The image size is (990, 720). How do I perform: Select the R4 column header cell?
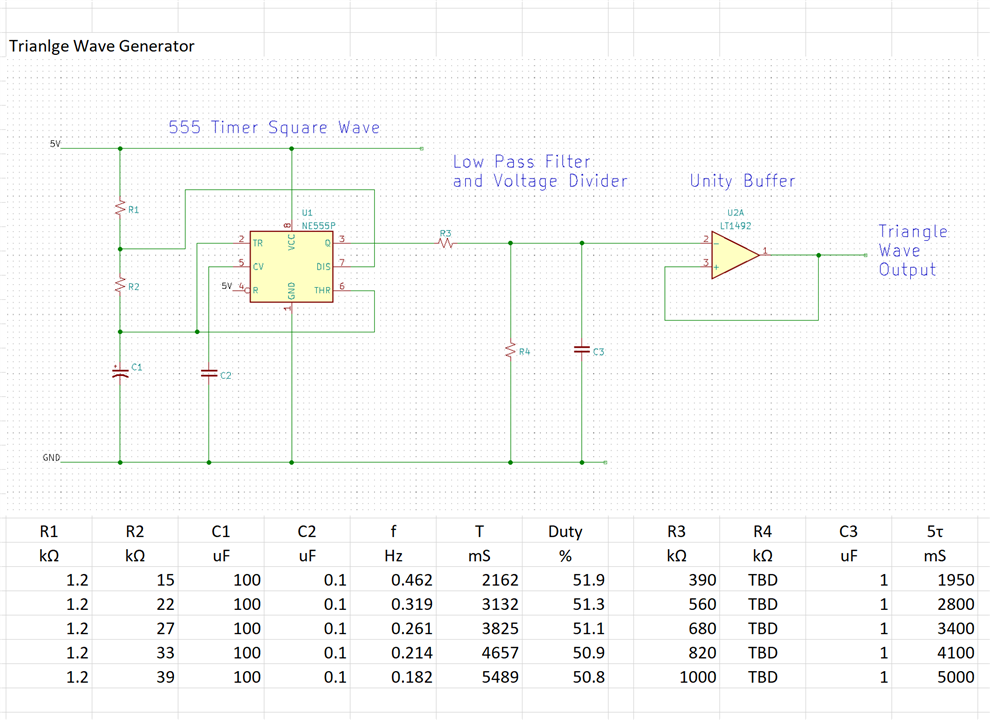pos(763,531)
